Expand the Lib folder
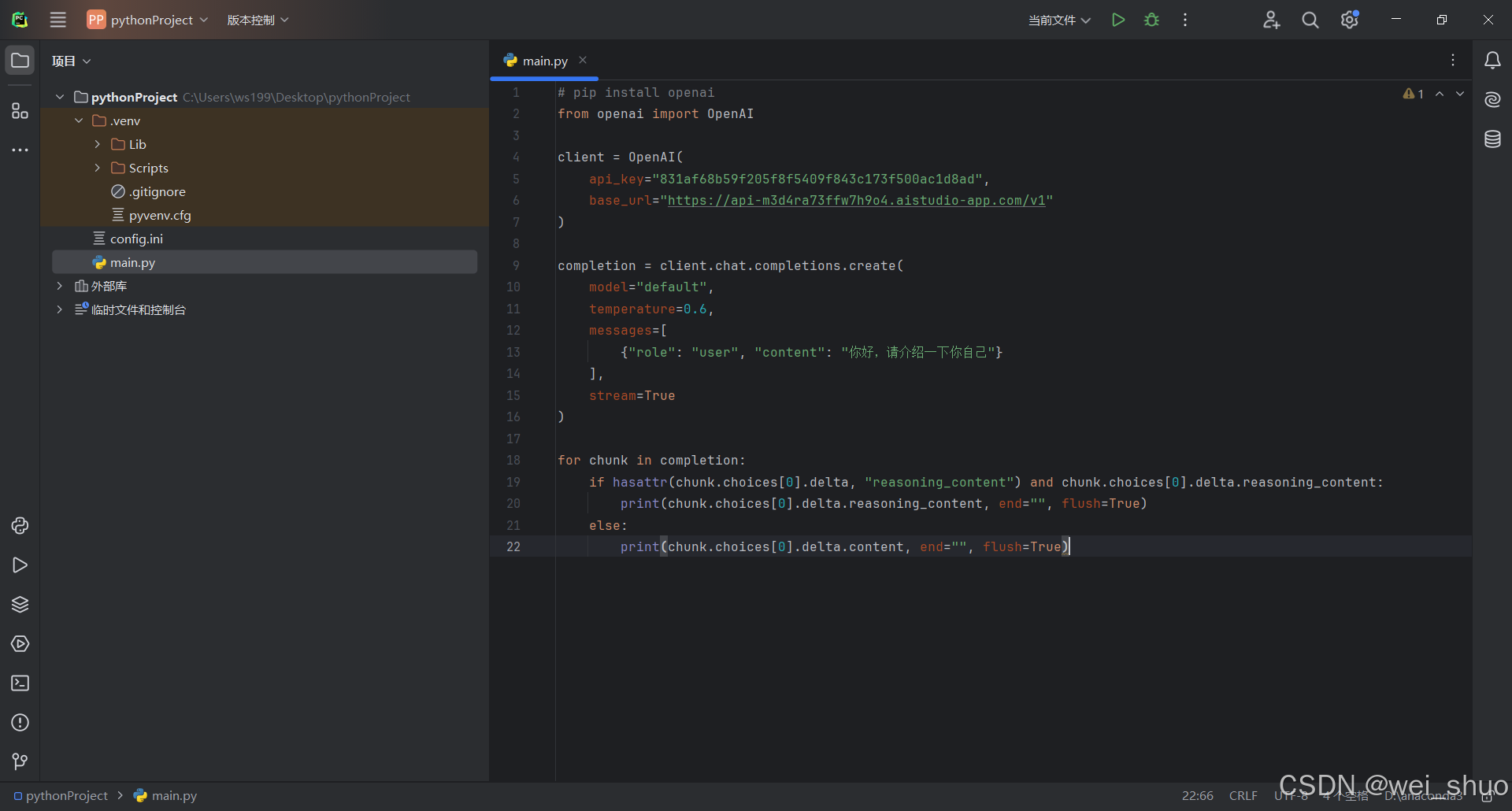1512x811 pixels. [98, 144]
